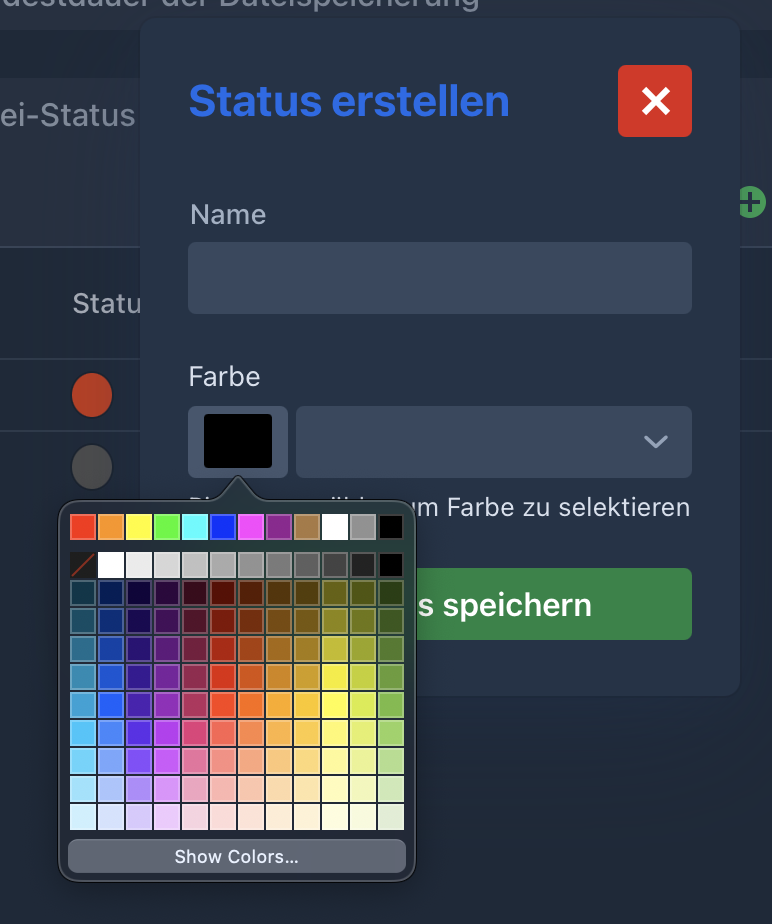Pick the magenta swatch in top row
The width and height of the screenshot is (772, 924).
[x=251, y=526]
